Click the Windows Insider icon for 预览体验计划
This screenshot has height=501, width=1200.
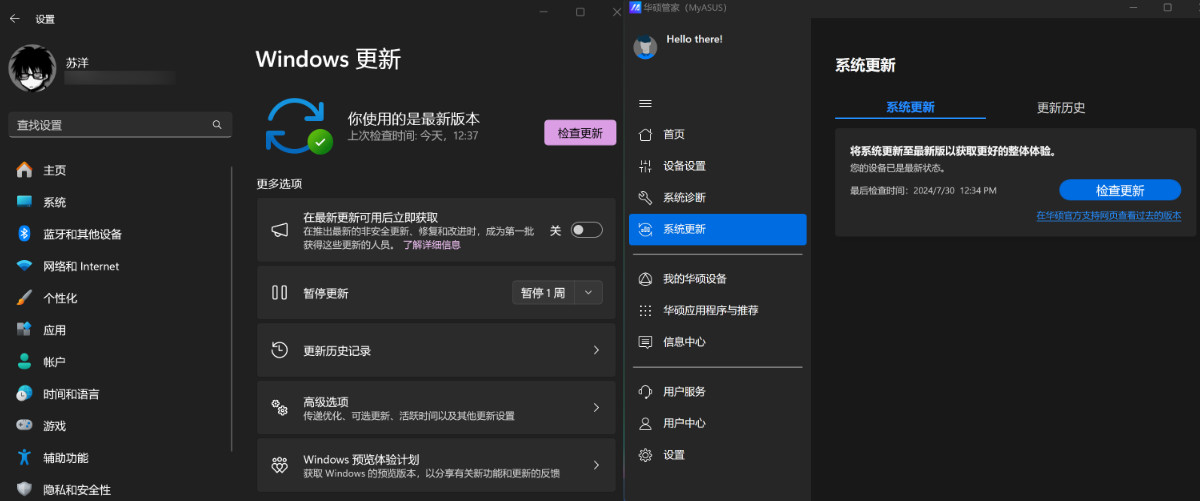(x=281, y=465)
